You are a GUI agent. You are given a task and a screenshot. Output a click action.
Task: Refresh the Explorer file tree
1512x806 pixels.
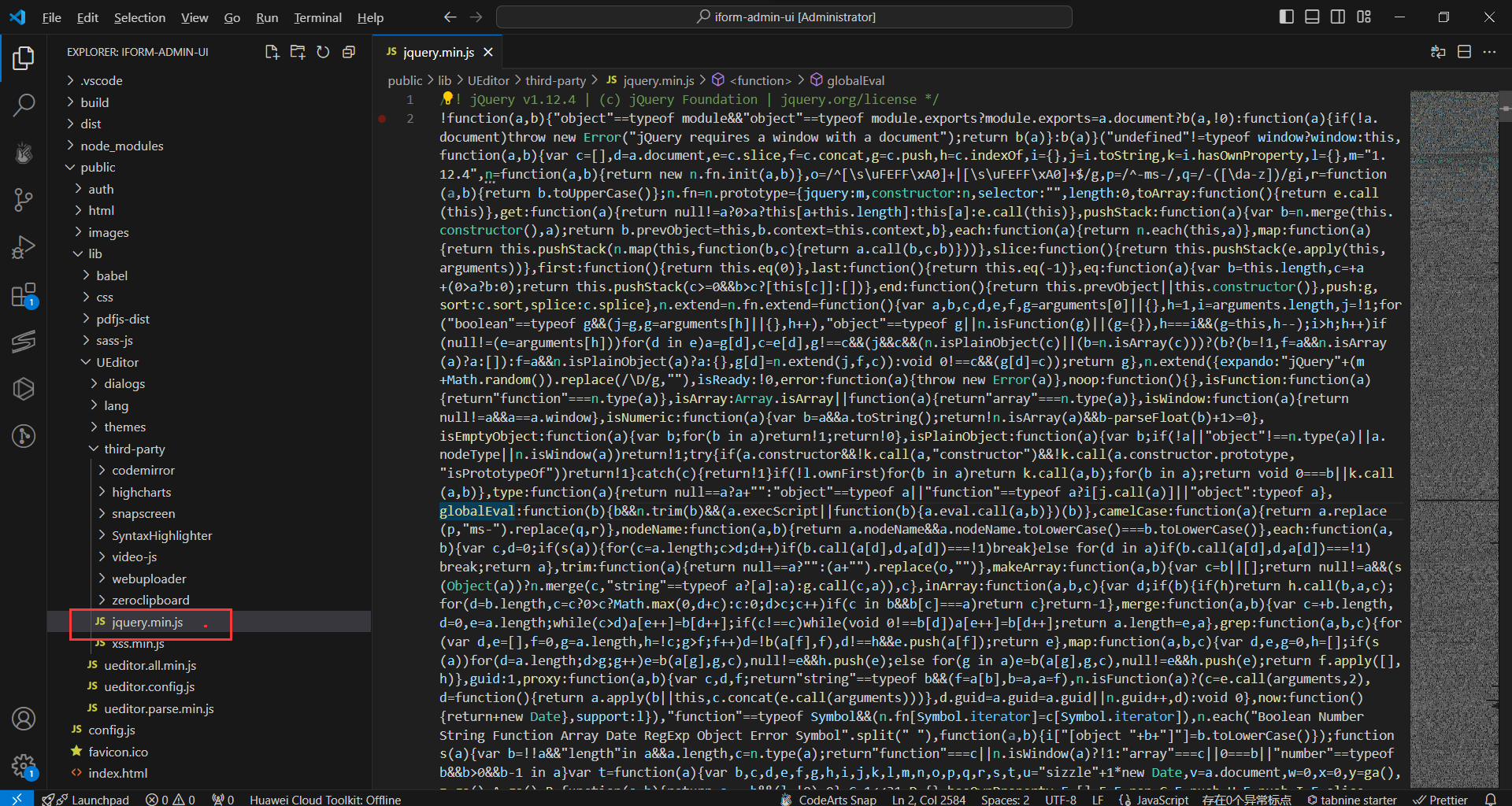coord(323,52)
